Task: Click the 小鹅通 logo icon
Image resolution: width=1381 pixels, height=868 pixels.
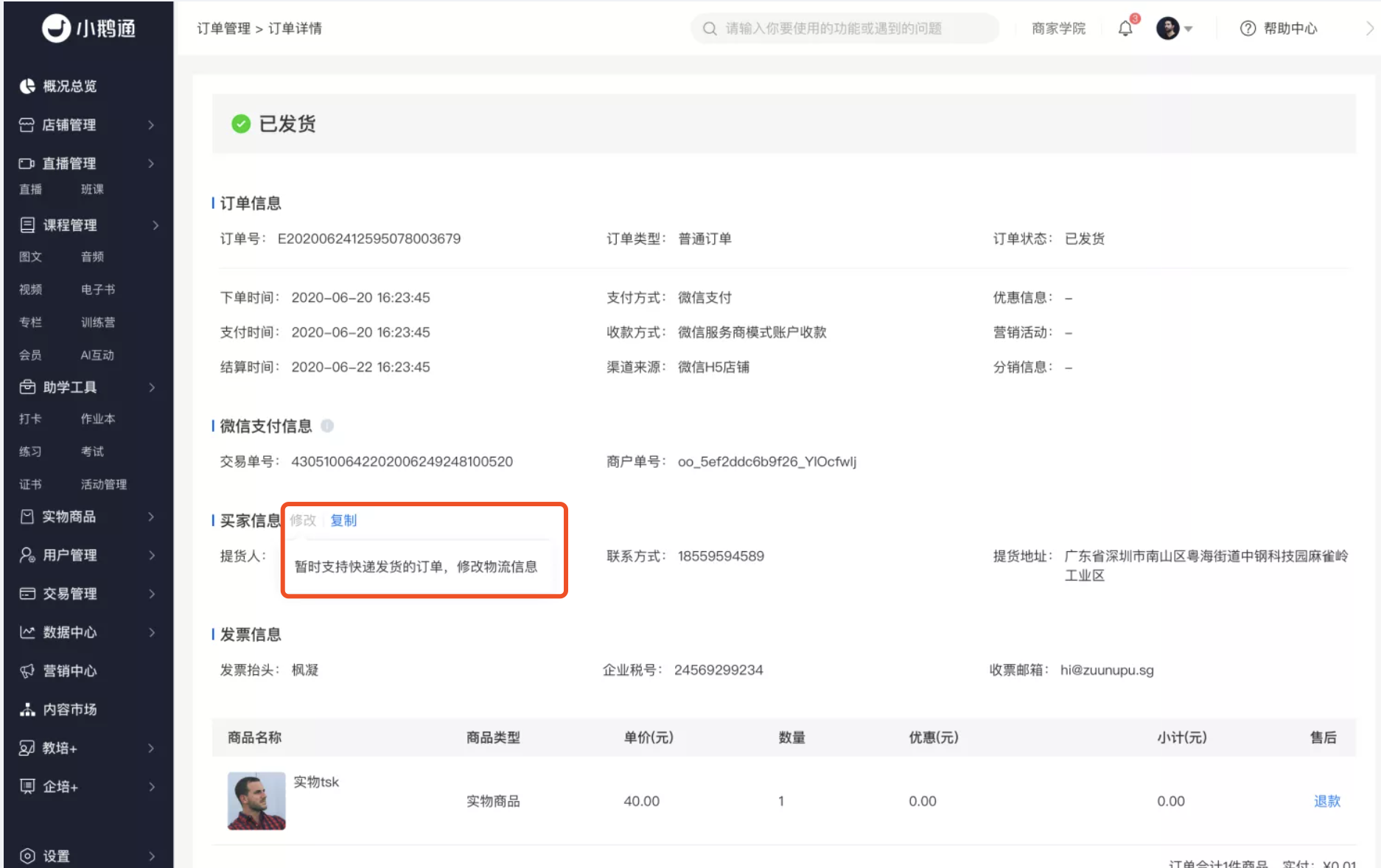Action: [56, 28]
